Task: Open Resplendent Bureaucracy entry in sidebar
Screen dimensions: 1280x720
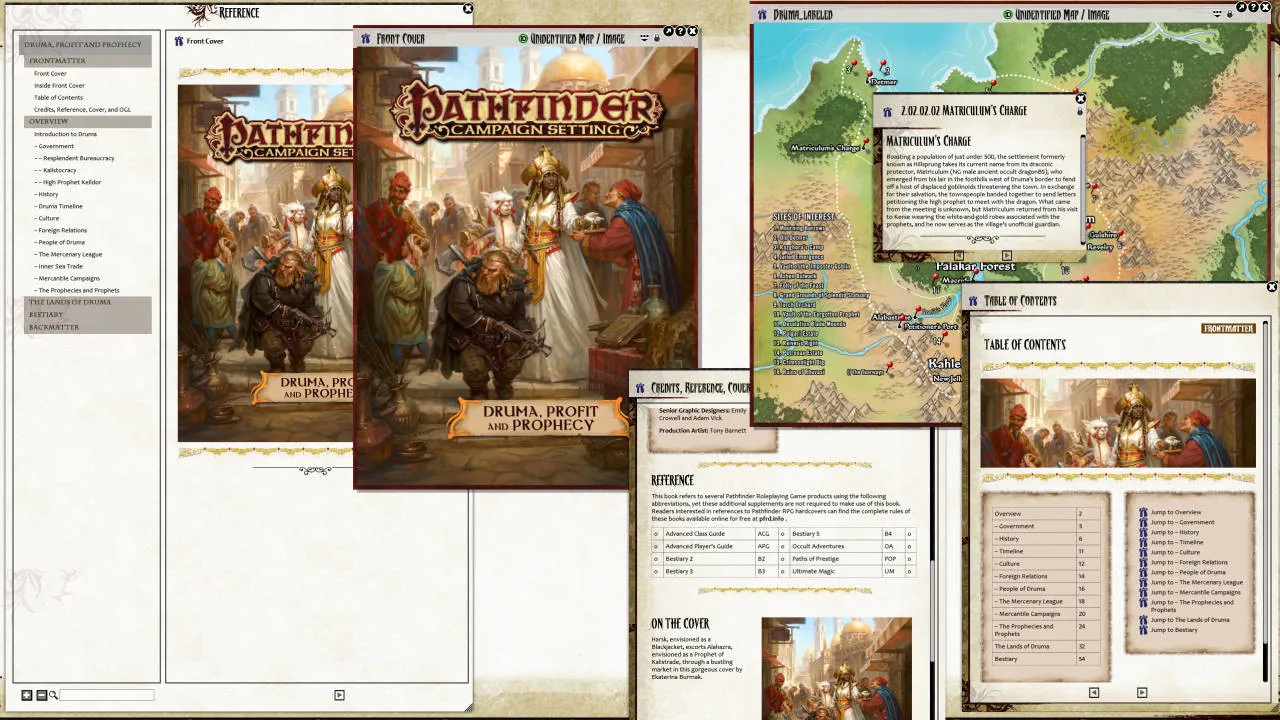Action: 75,158
